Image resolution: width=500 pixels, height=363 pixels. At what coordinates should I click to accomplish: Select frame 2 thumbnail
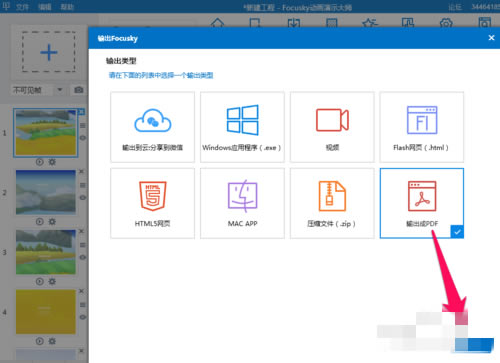coord(46,192)
